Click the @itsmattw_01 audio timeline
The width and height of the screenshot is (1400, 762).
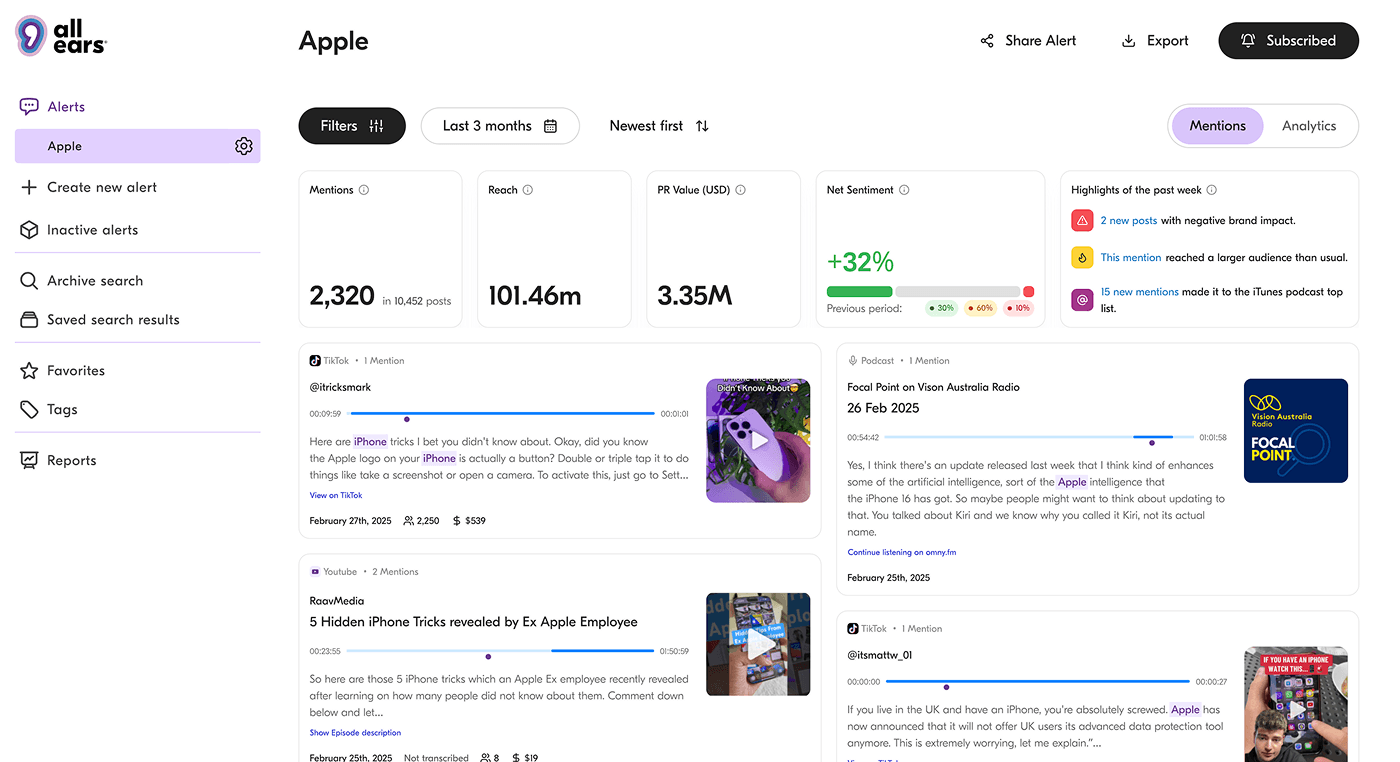pos(1038,682)
